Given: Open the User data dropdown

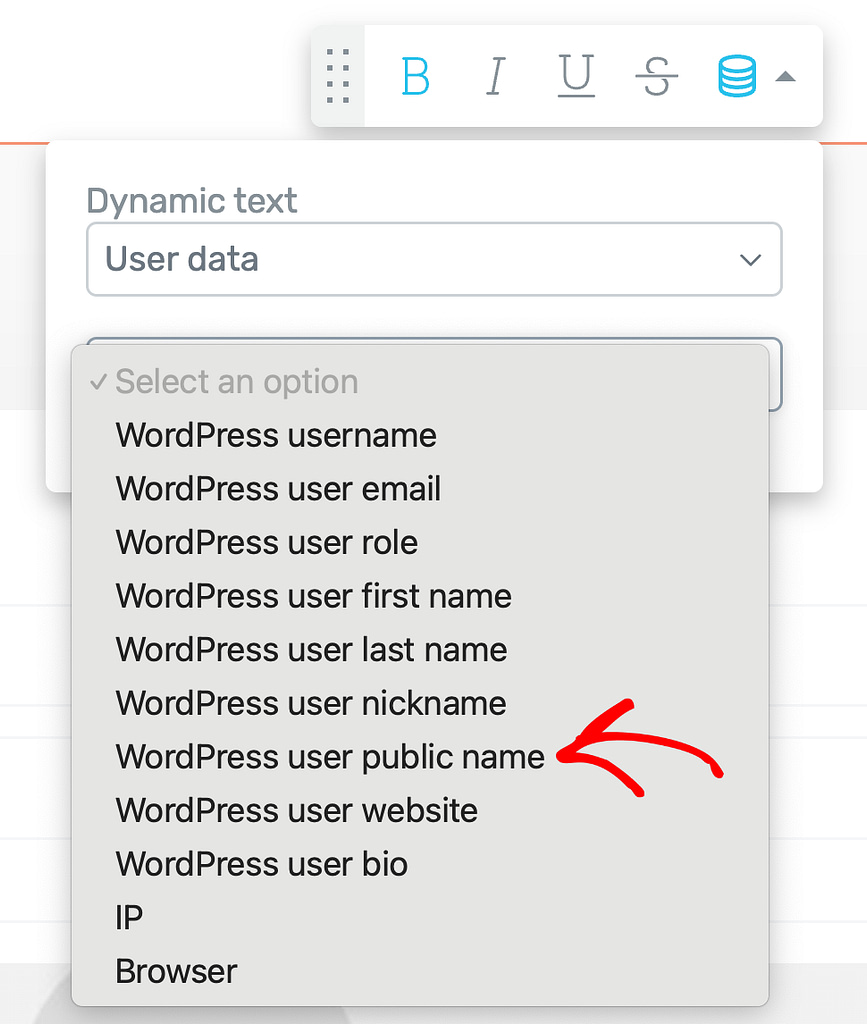Looking at the screenshot, I should (x=434, y=259).
